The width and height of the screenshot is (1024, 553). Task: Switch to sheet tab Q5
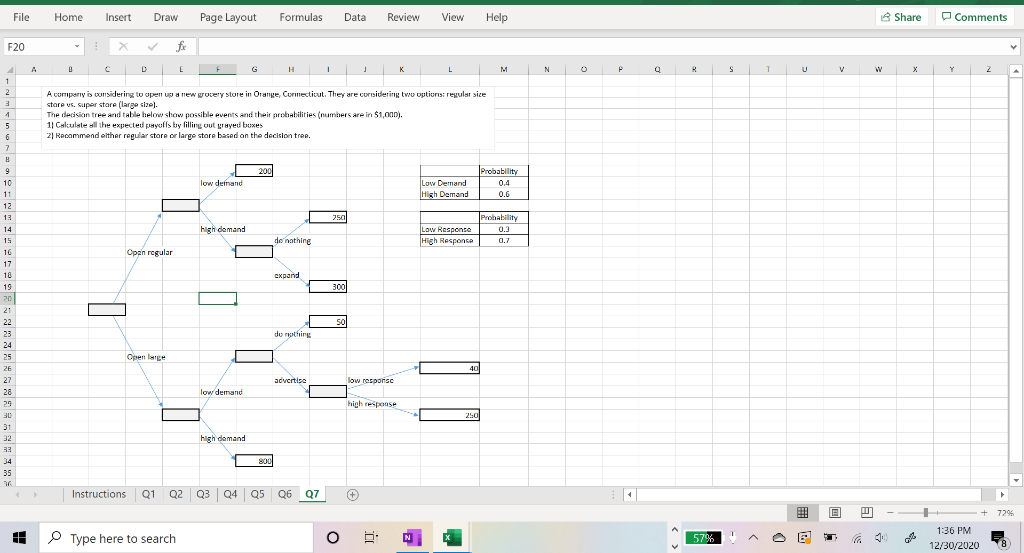[258, 494]
